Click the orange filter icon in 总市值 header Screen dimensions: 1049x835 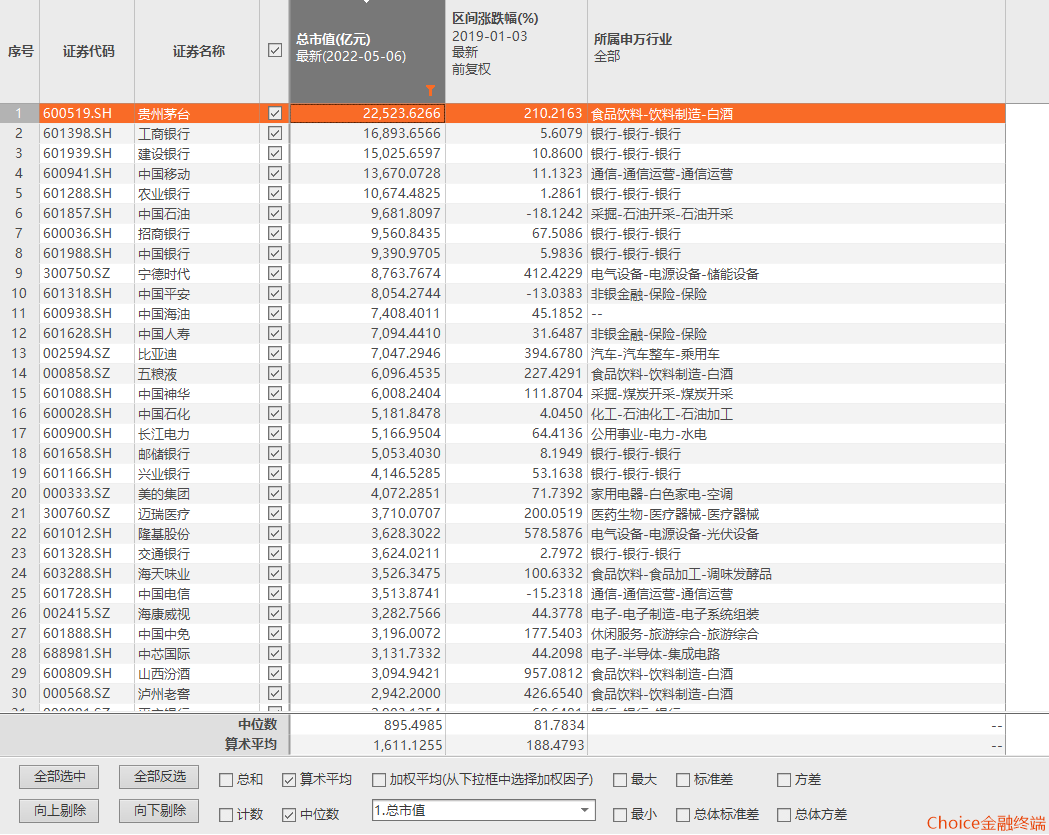pos(430,90)
